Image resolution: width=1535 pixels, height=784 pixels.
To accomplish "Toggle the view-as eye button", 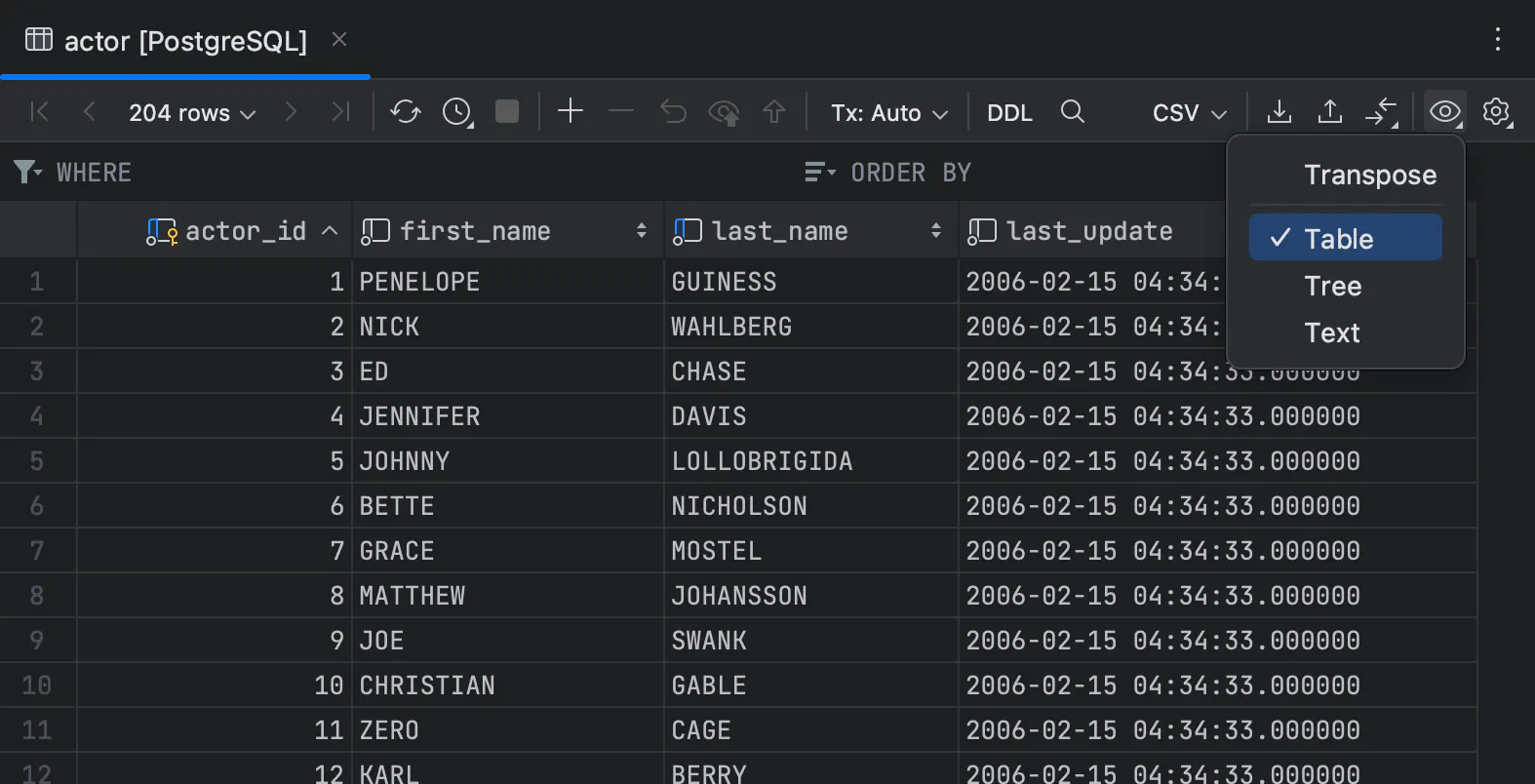I will (x=1445, y=112).
